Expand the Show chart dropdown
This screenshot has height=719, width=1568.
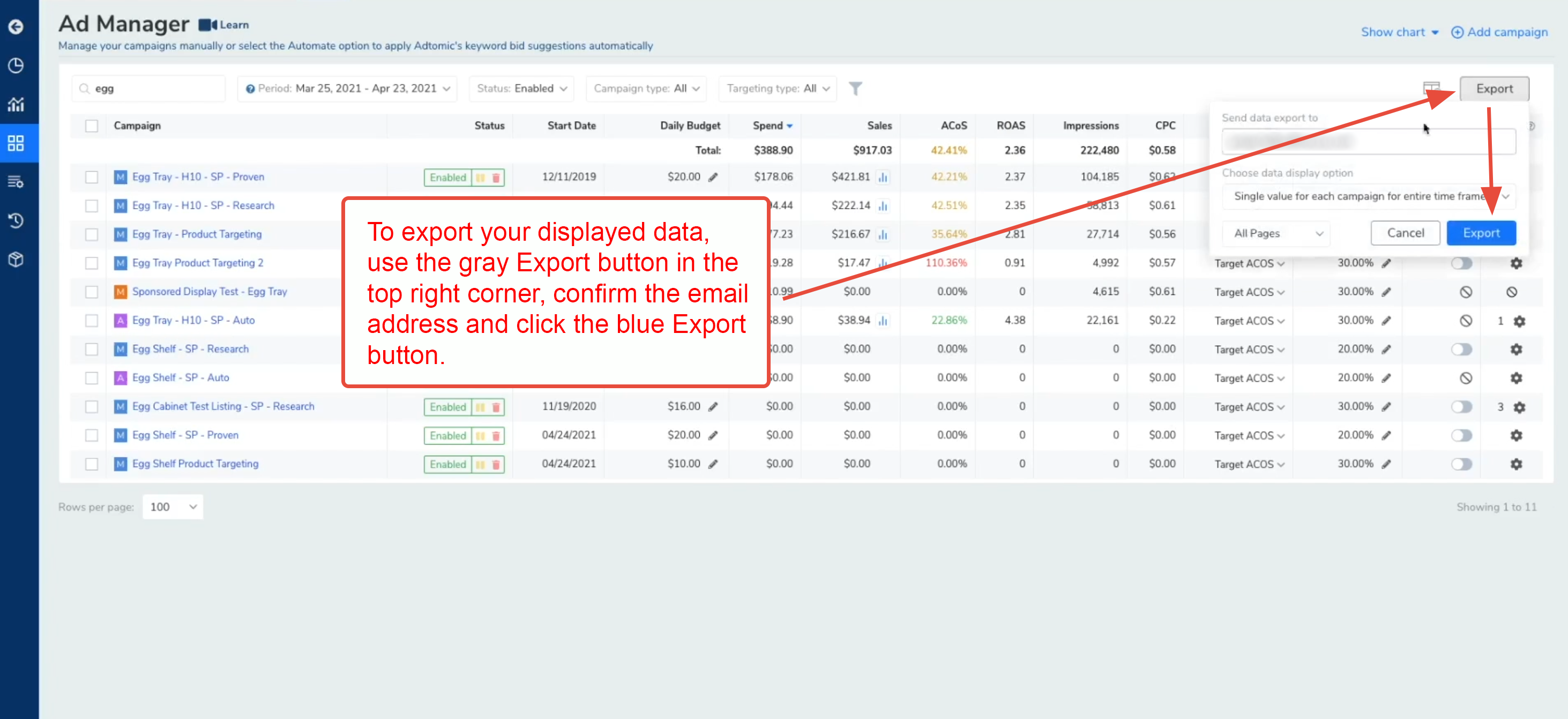click(x=1399, y=32)
